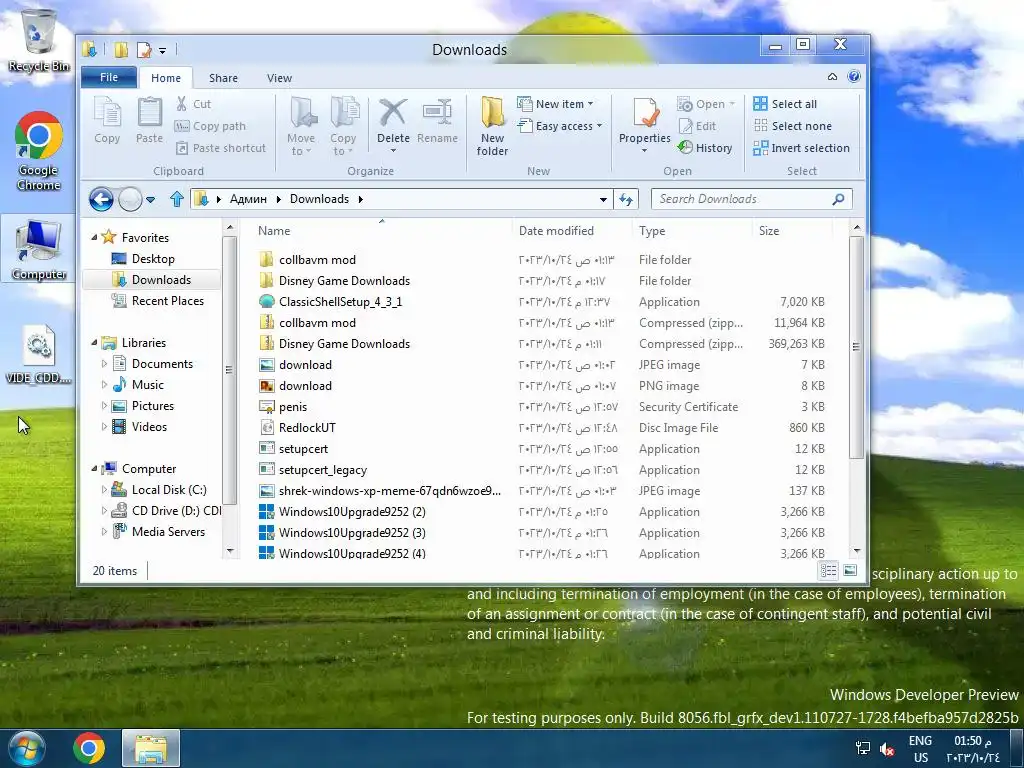Select CD Drive (D:) in tree
The height and width of the screenshot is (768, 1024).
(x=167, y=511)
